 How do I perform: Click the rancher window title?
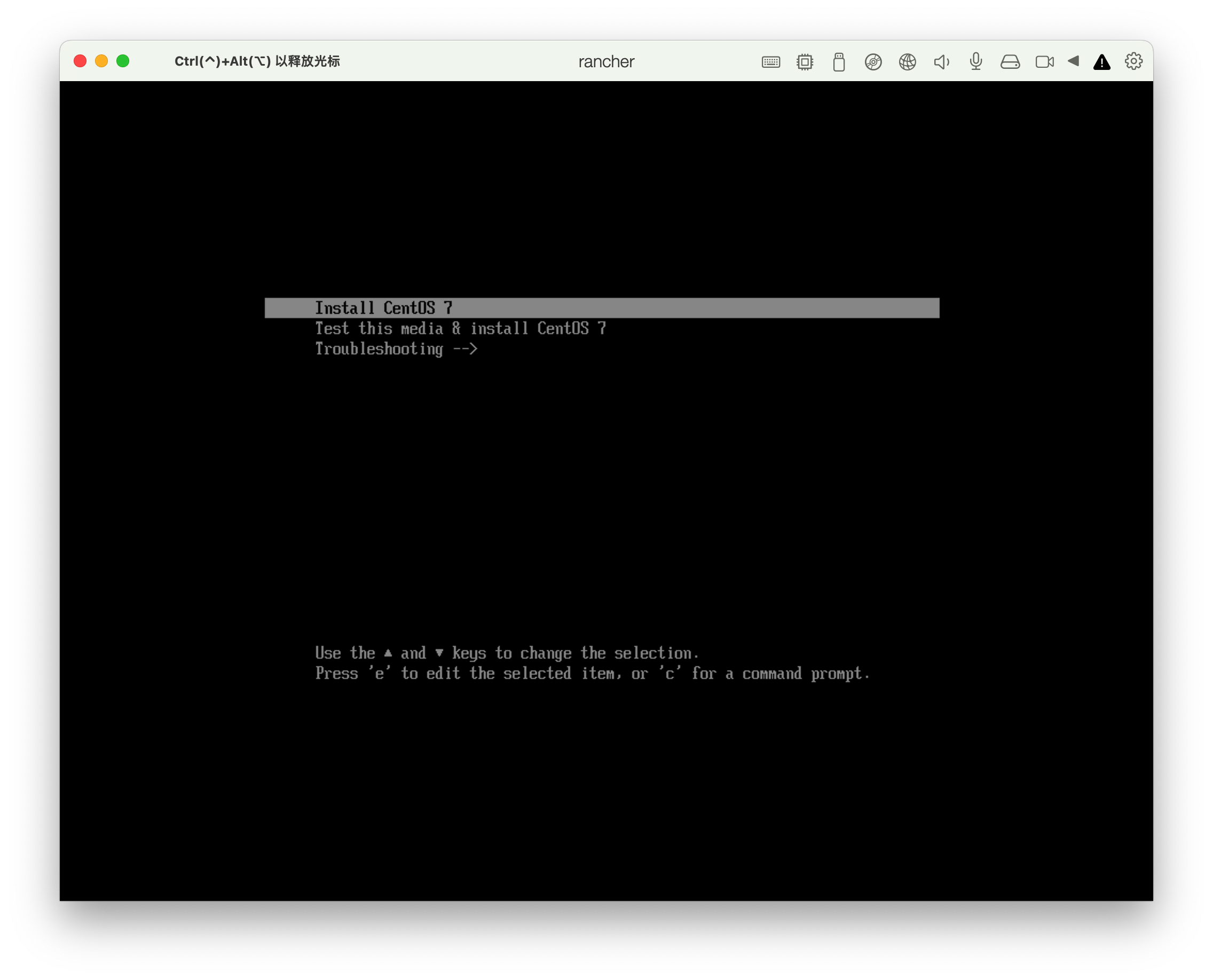pos(606,61)
